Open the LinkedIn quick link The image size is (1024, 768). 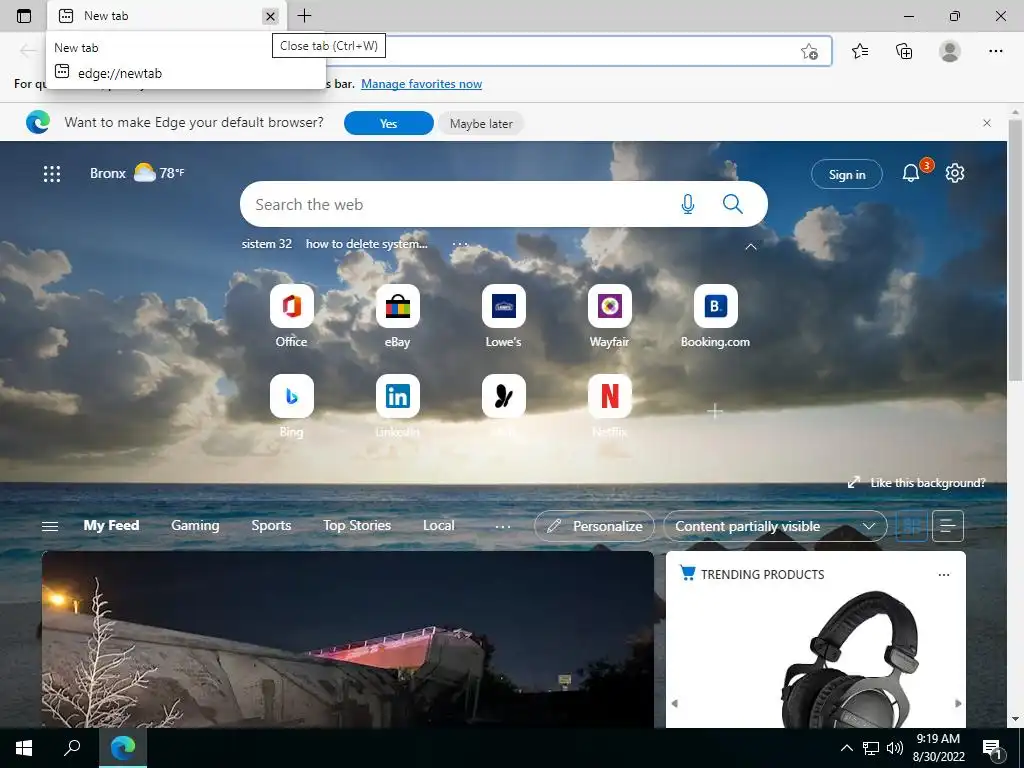(398, 406)
